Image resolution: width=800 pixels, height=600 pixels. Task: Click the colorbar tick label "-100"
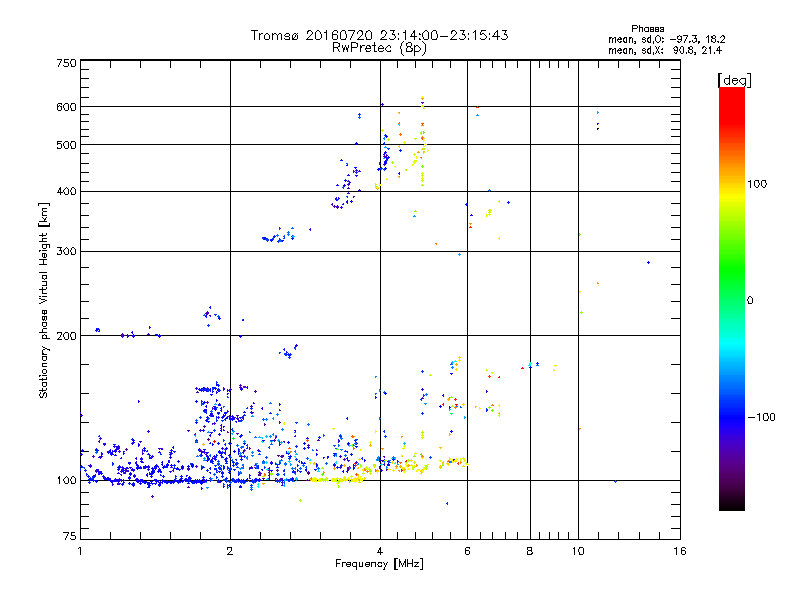761,417
